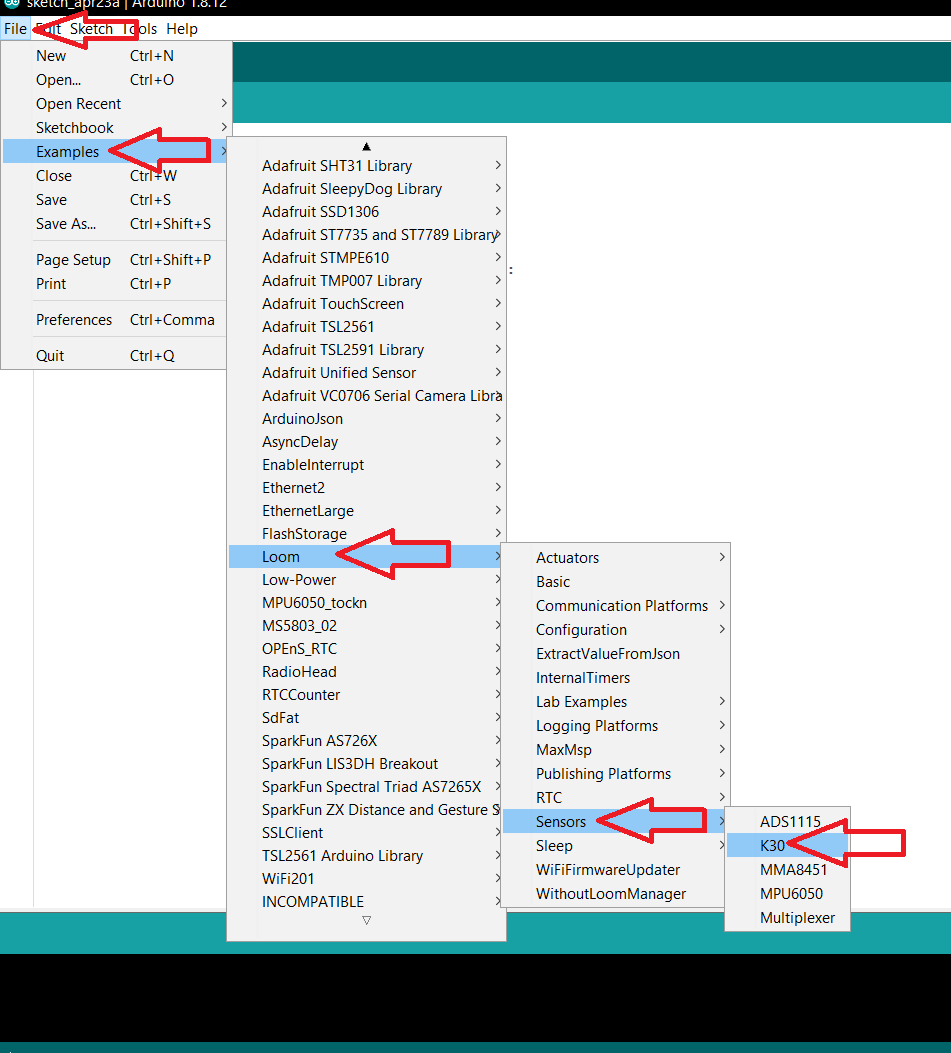Open INCOMPATIBLE examples submenu
951x1053 pixels.
(366, 902)
